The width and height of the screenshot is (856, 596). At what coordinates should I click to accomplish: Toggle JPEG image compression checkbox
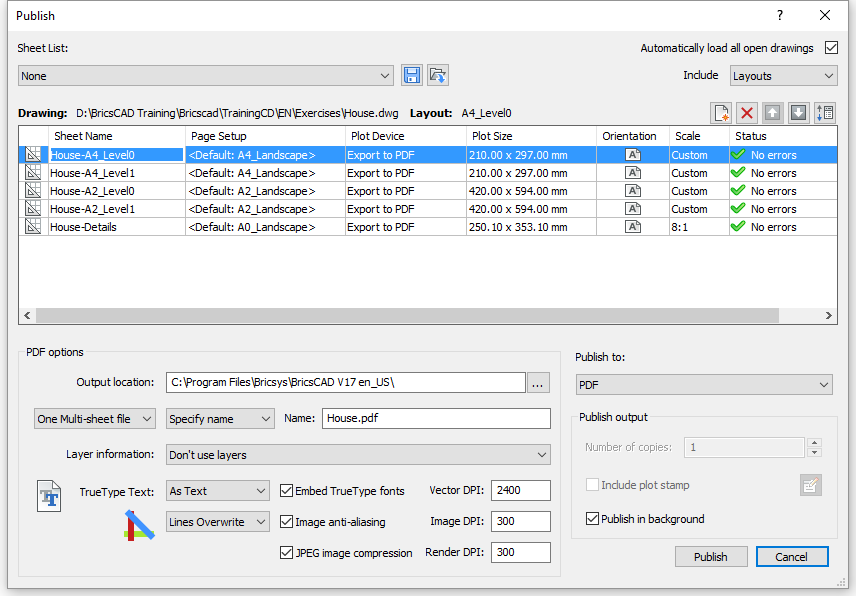pos(287,553)
